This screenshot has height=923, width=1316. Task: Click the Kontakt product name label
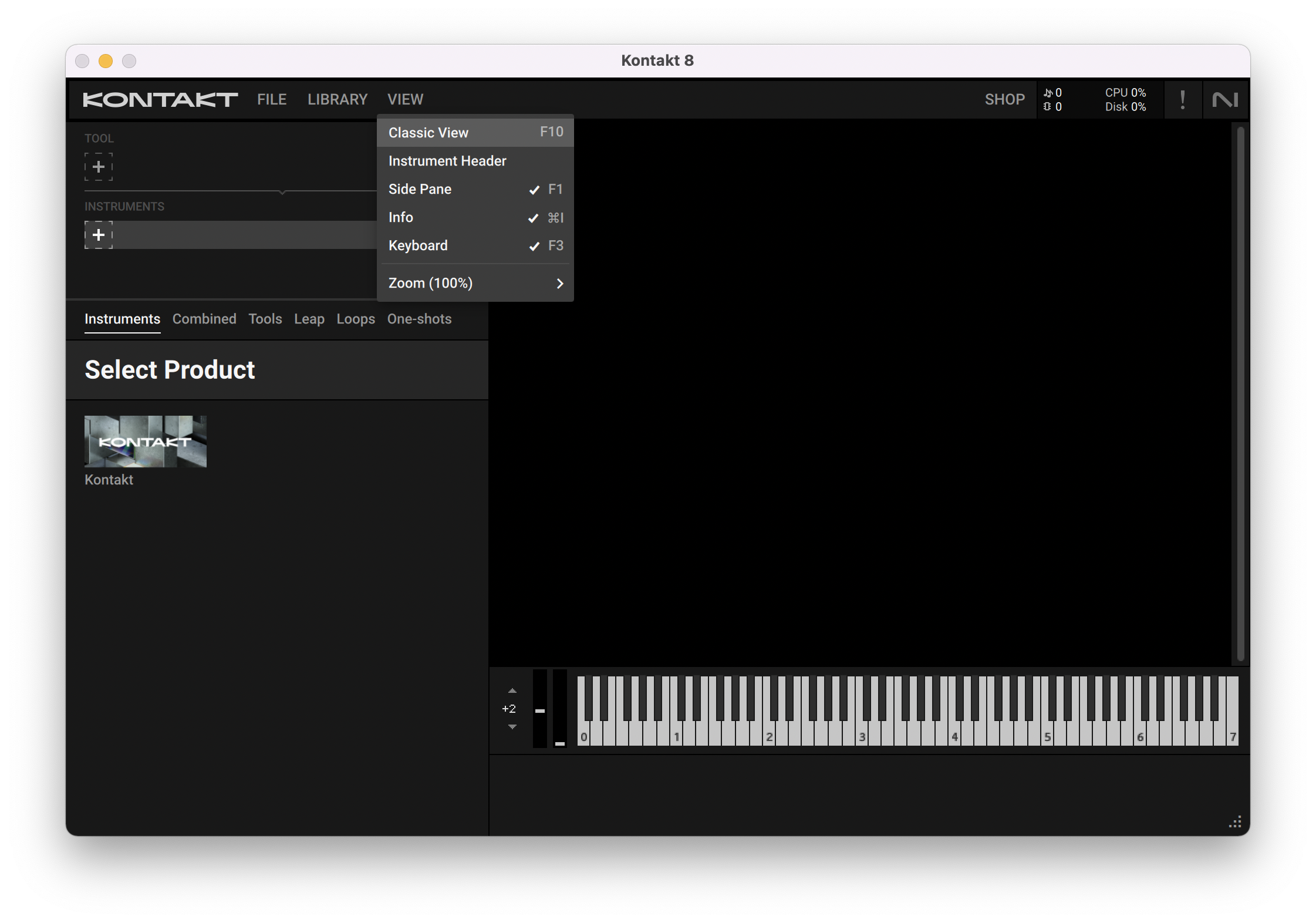109,480
